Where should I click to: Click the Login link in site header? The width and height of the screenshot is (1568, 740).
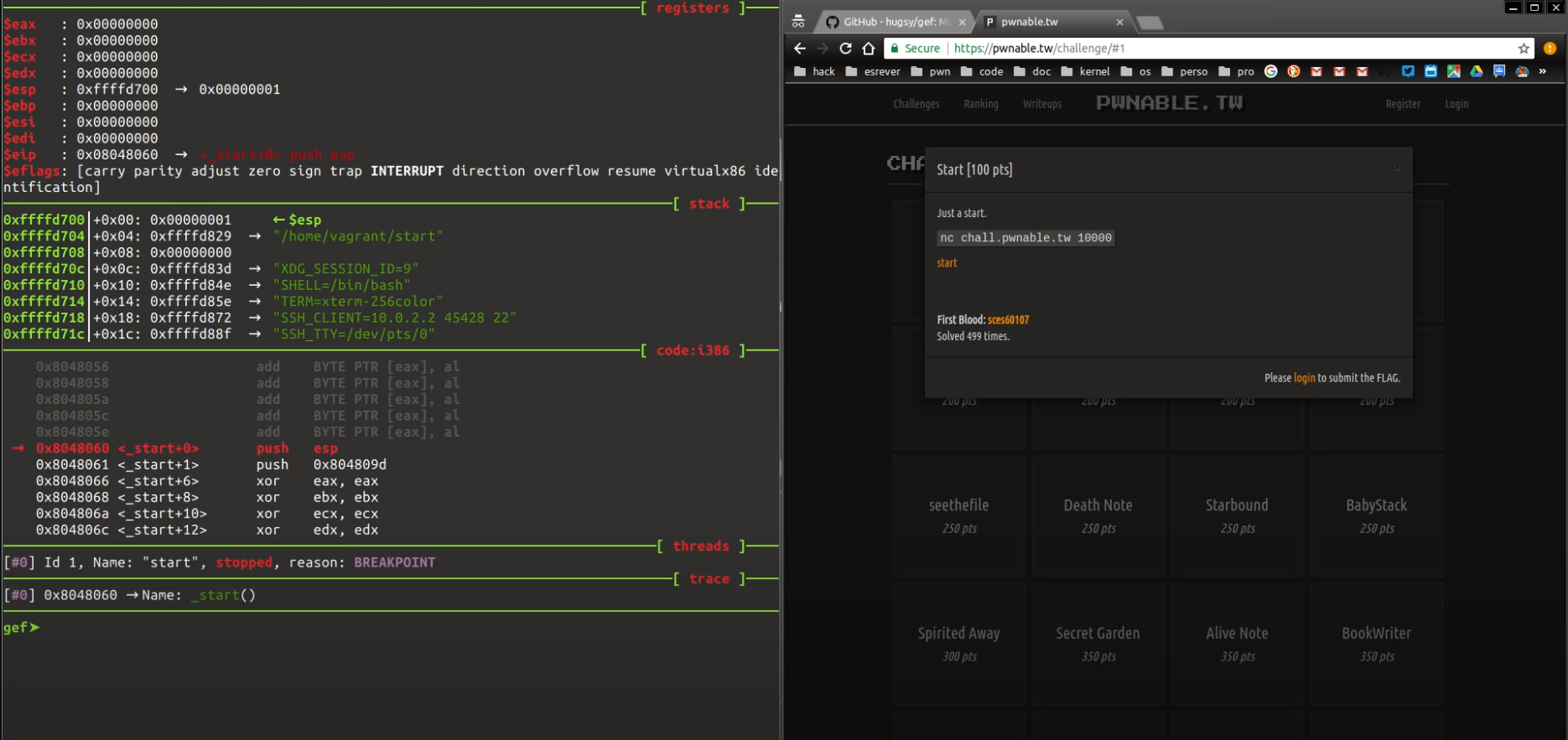(x=1456, y=104)
